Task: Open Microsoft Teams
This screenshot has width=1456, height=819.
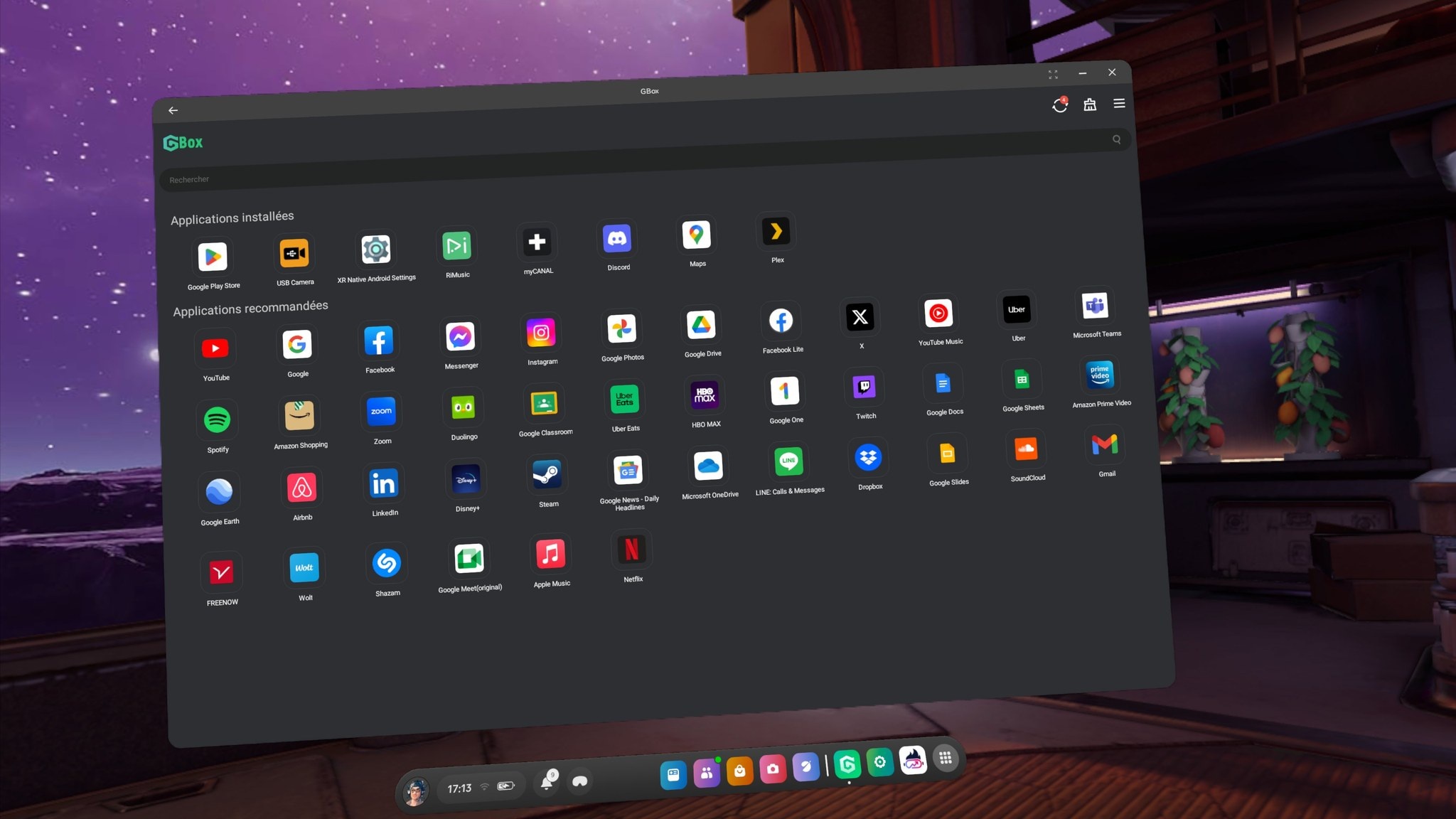Action: [1095, 306]
